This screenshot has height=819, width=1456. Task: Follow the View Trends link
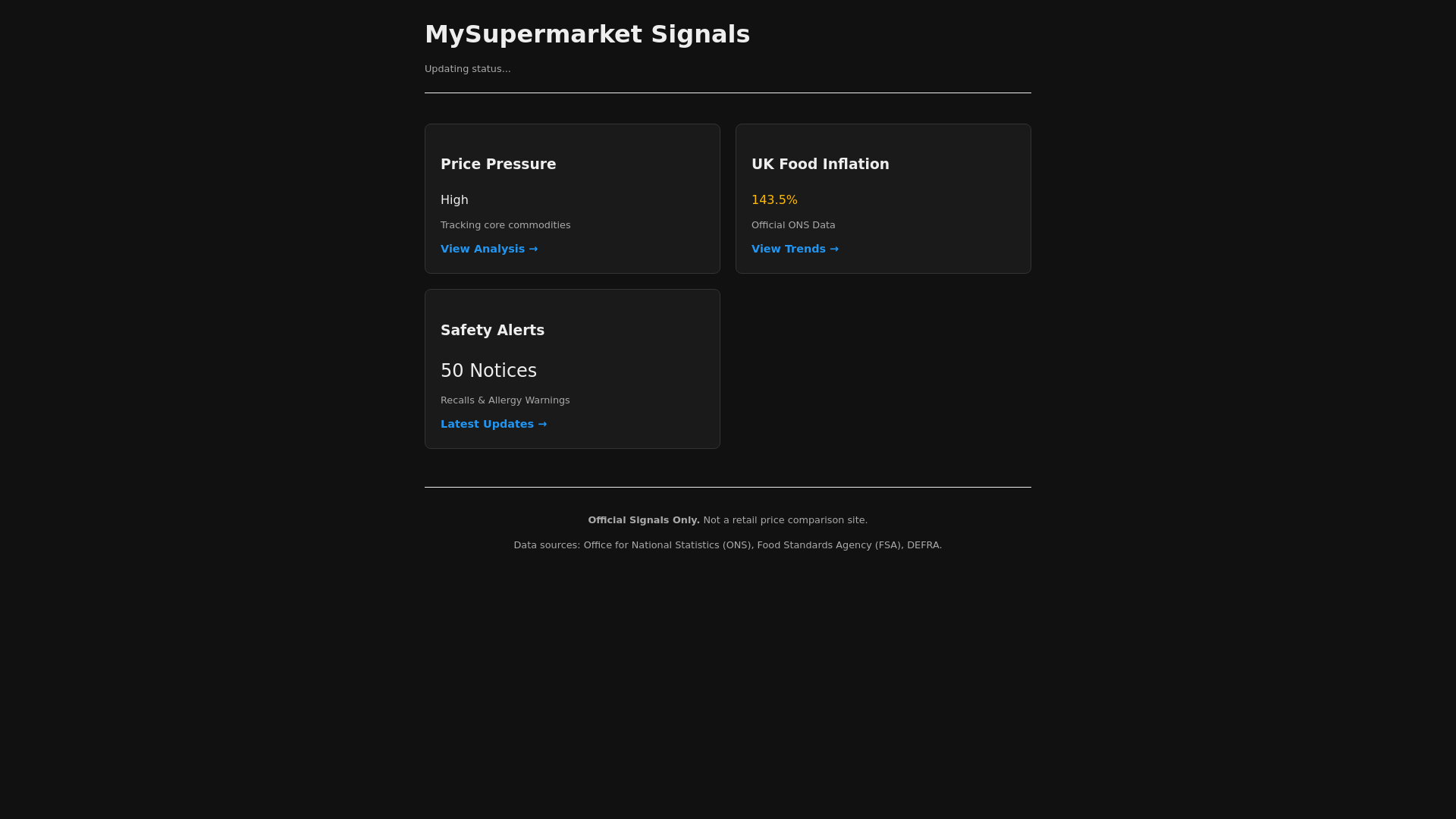[x=794, y=249]
